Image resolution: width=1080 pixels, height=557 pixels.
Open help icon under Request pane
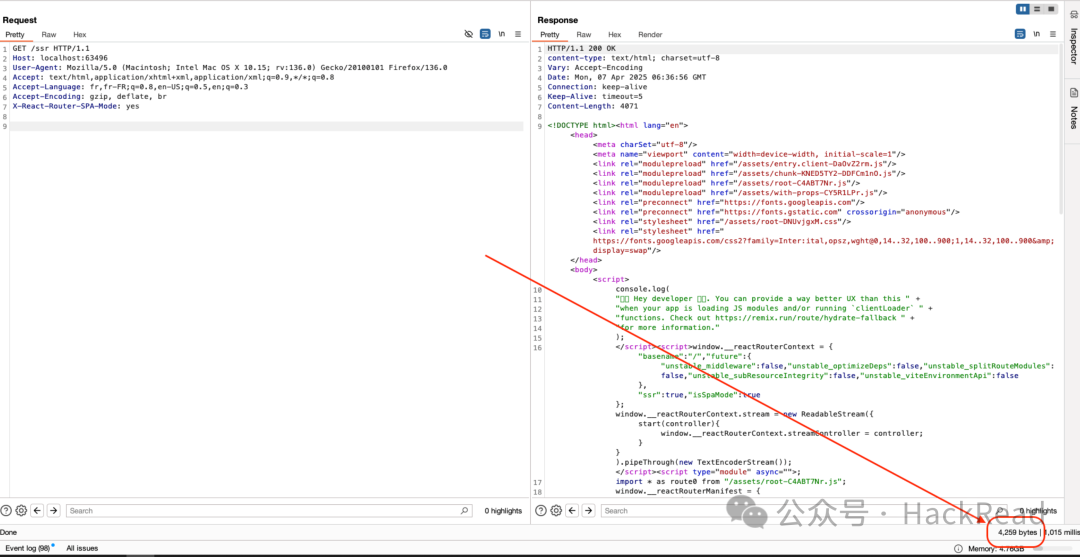(x=6, y=510)
